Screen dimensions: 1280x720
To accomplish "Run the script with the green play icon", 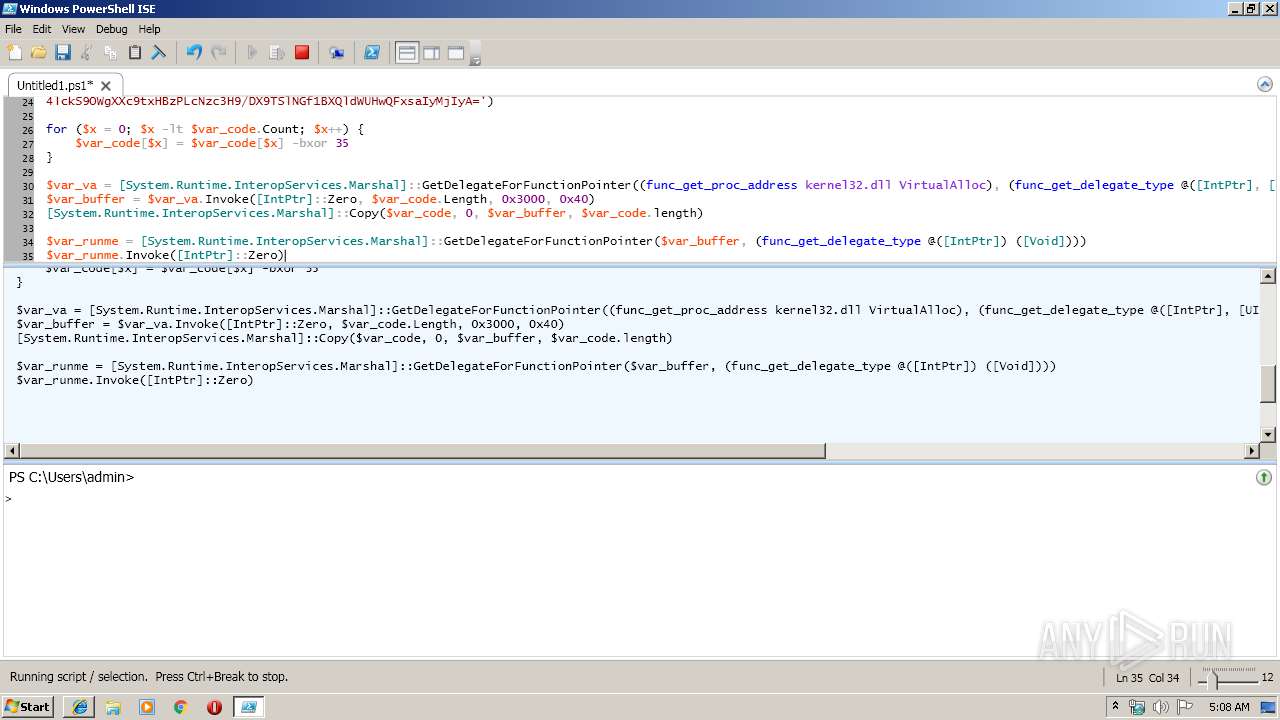I will pos(252,53).
